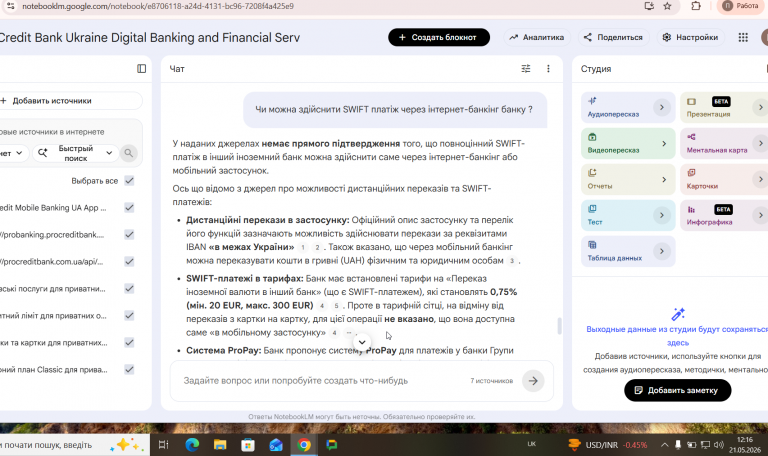Click the '7 источников' label
This screenshot has width=768, height=456.
tap(492, 381)
